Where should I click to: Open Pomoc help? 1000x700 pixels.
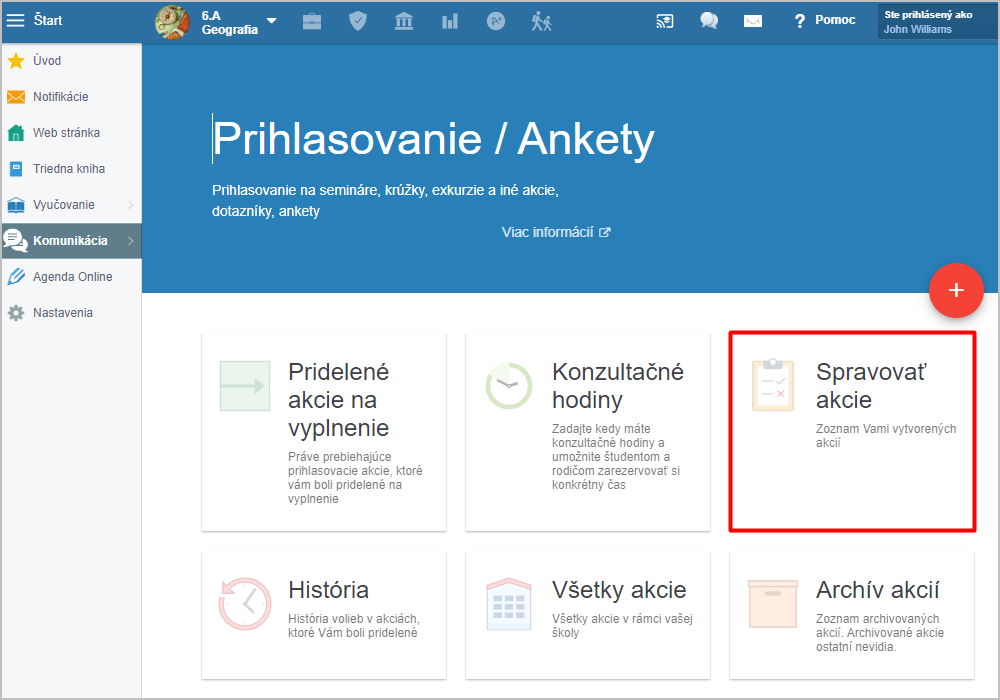835,20
